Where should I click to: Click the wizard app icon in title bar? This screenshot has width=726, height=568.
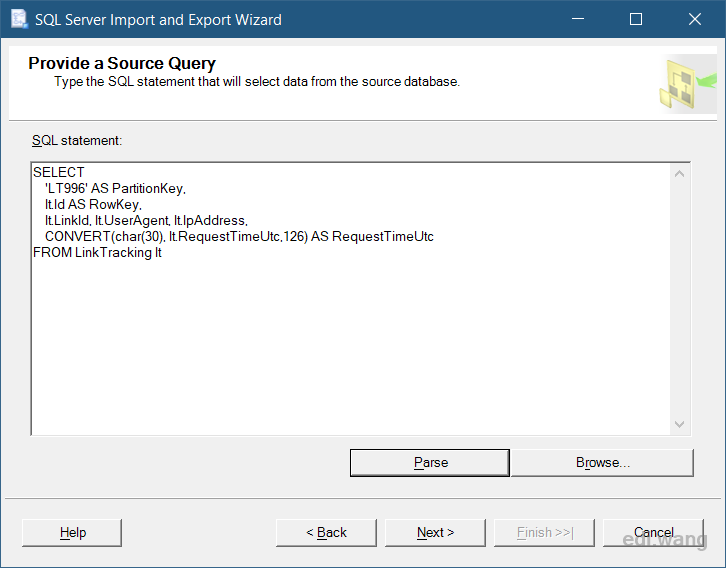19,19
